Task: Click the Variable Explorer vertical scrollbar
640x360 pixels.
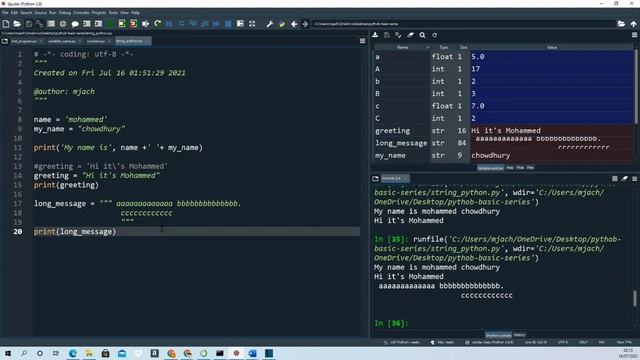Action: click(x=636, y=87)
